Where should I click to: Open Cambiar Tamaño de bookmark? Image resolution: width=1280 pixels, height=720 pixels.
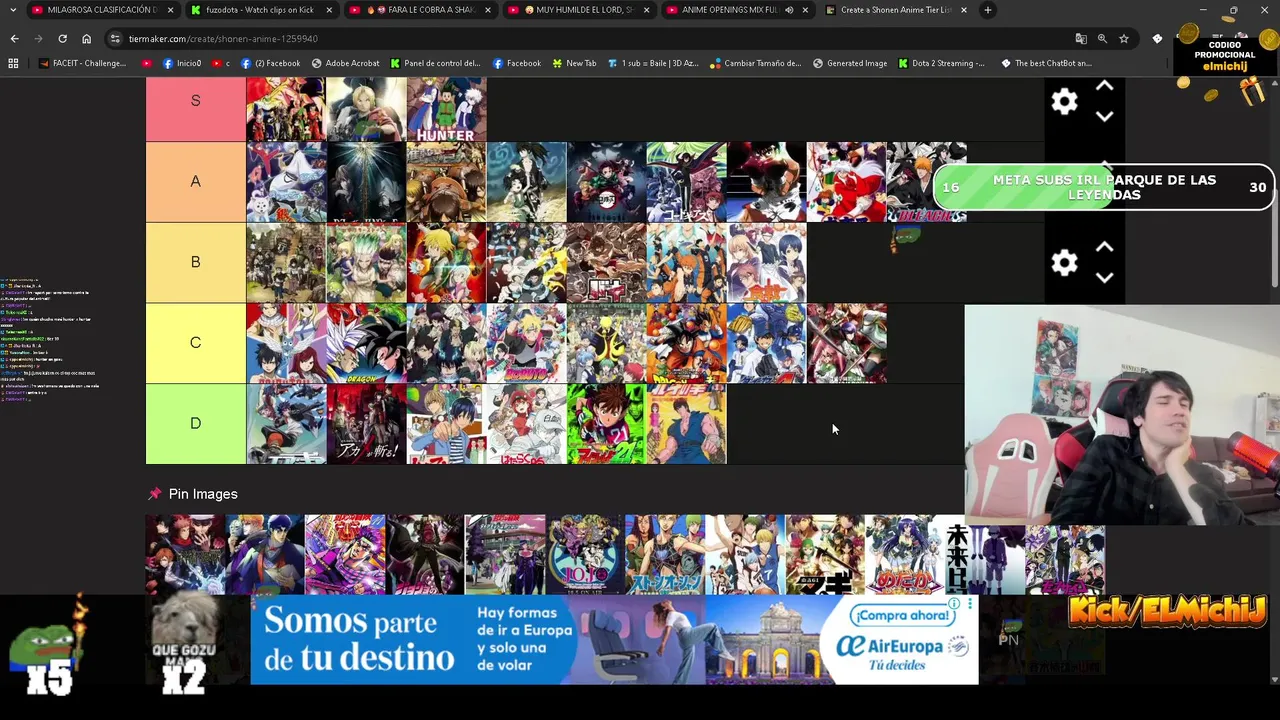pyautogui.click(x=755, y=63)
